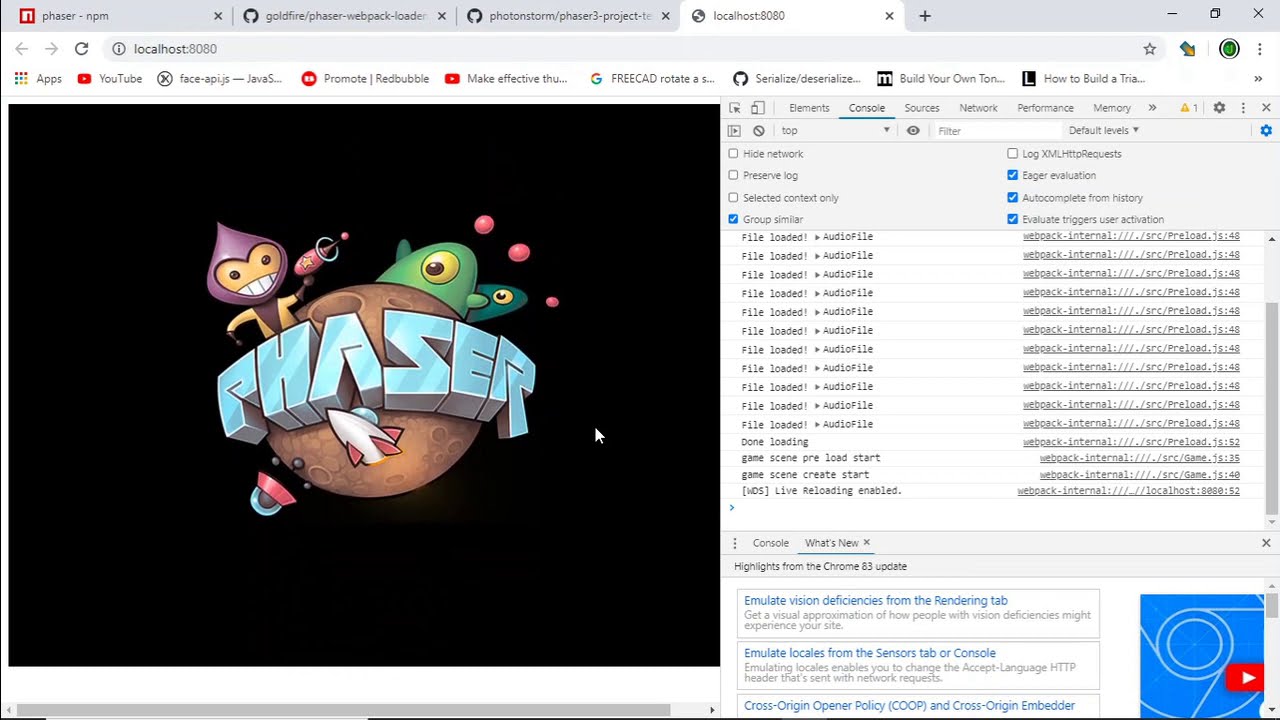Enable Selected context only checkbox

coord(733,197)
